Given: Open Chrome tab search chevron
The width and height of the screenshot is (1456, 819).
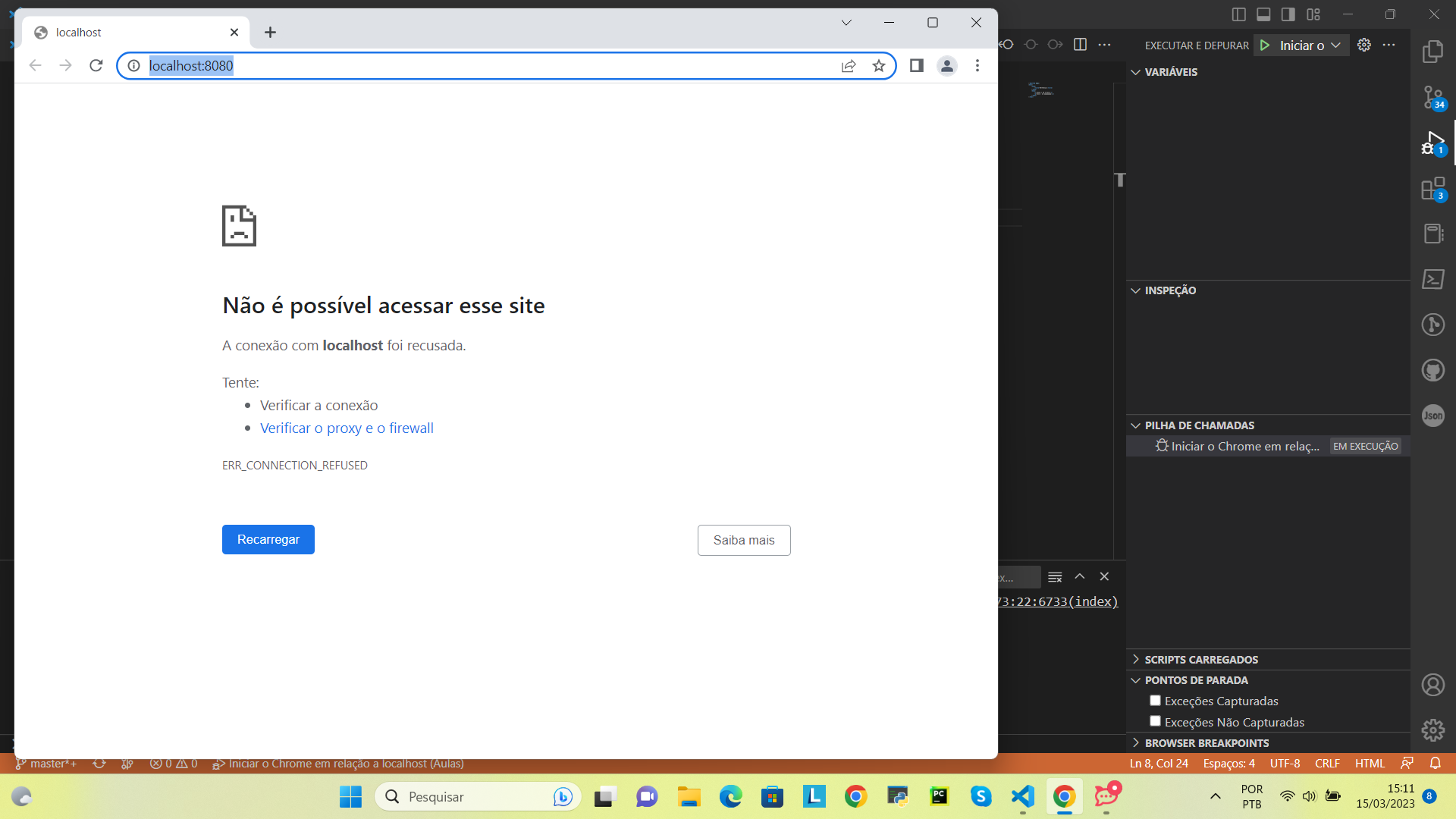Looking at the screenshot, I should click(x=846, y=23).
